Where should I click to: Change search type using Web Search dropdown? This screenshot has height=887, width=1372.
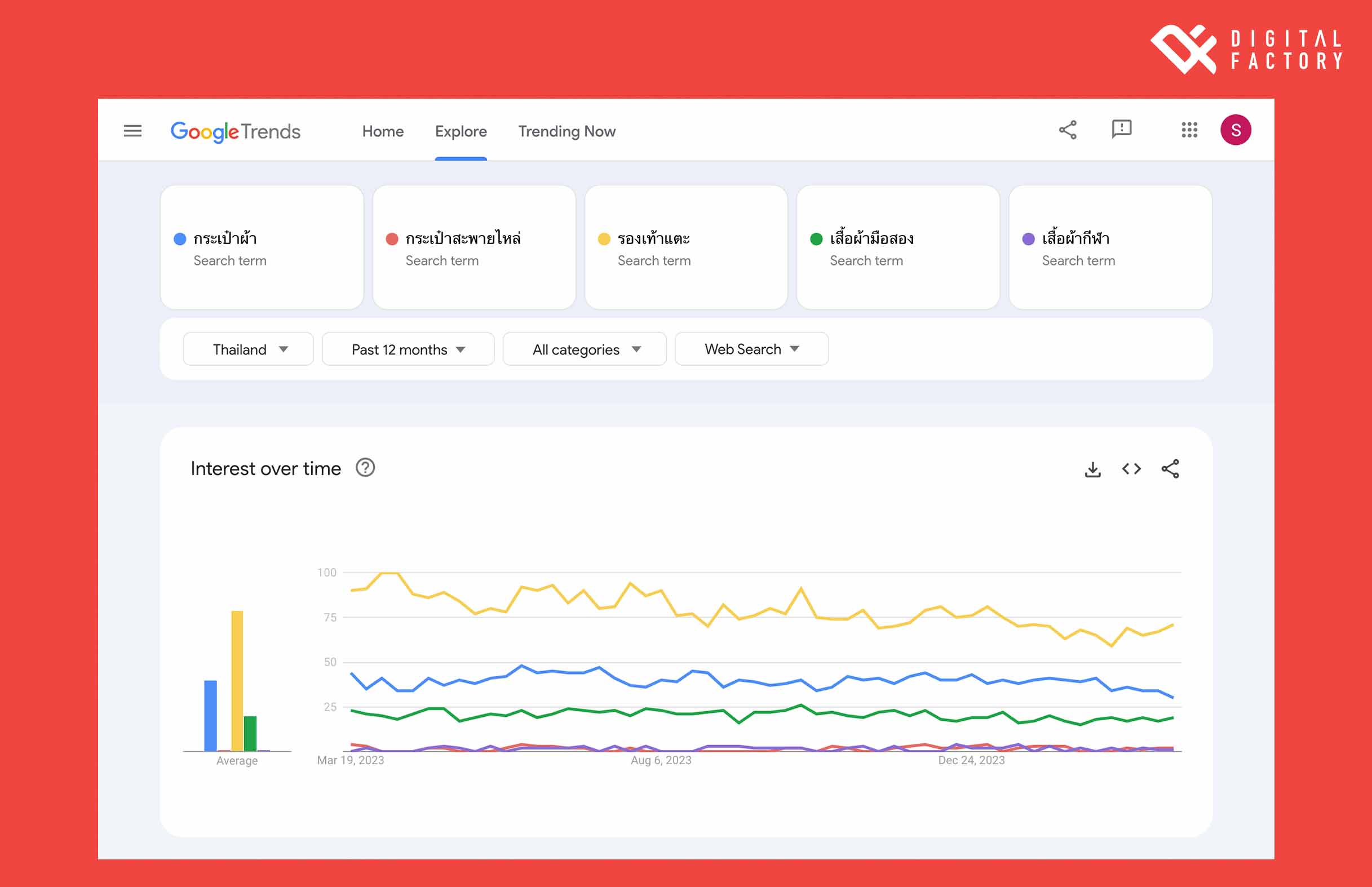(x=750, y=348)
